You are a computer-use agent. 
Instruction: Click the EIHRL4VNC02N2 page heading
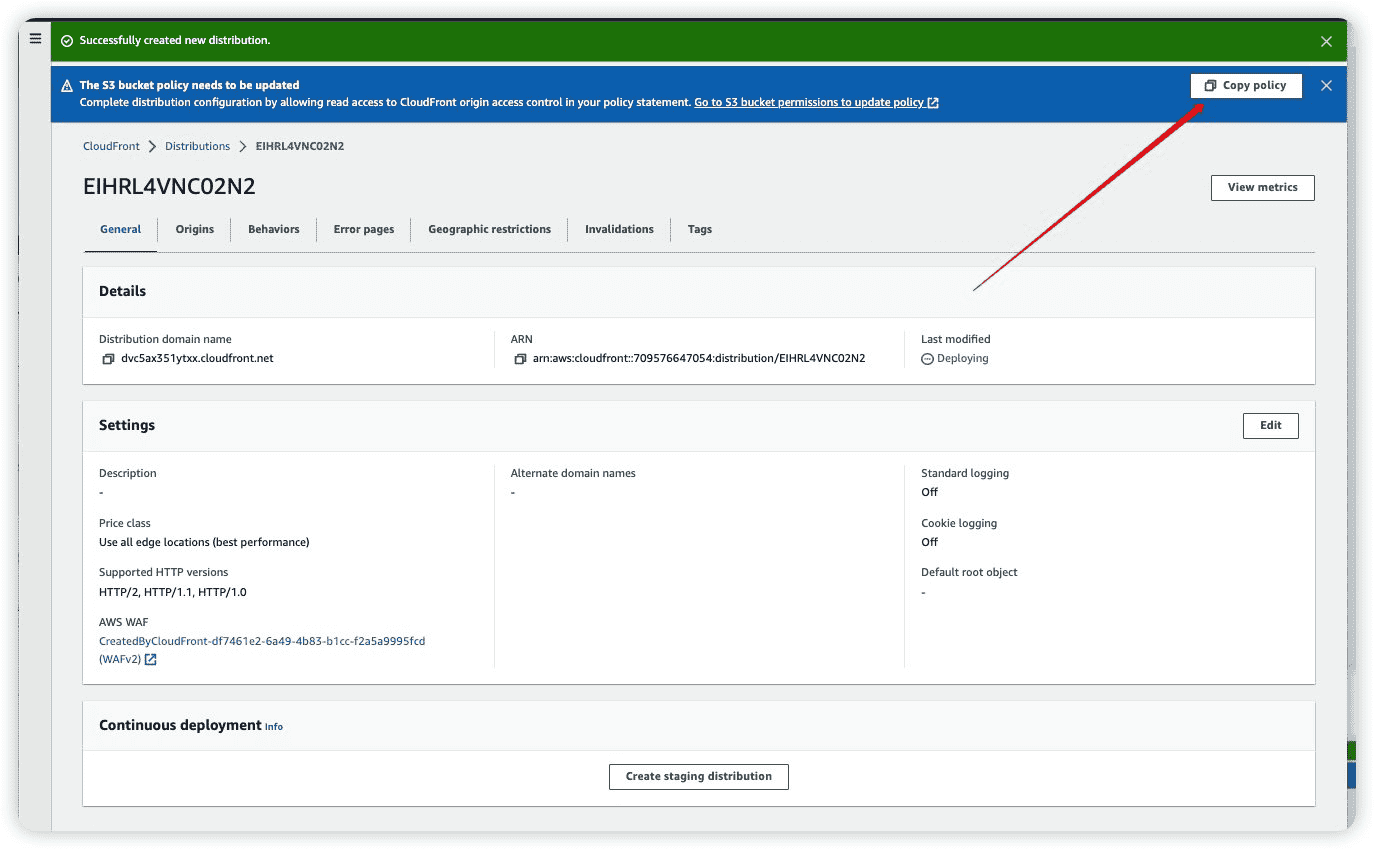169,187
